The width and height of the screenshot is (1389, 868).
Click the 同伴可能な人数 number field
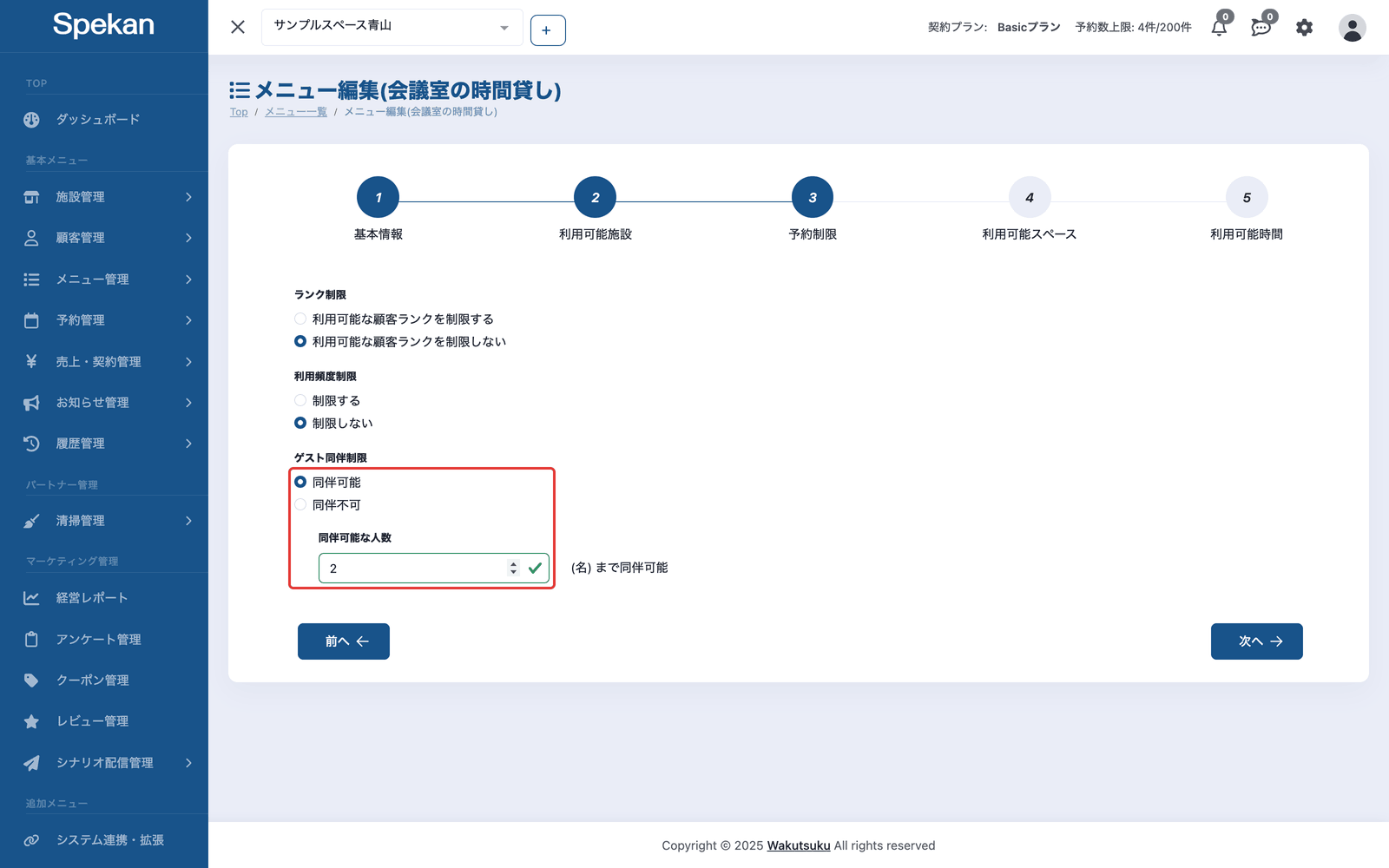point(434,568)
